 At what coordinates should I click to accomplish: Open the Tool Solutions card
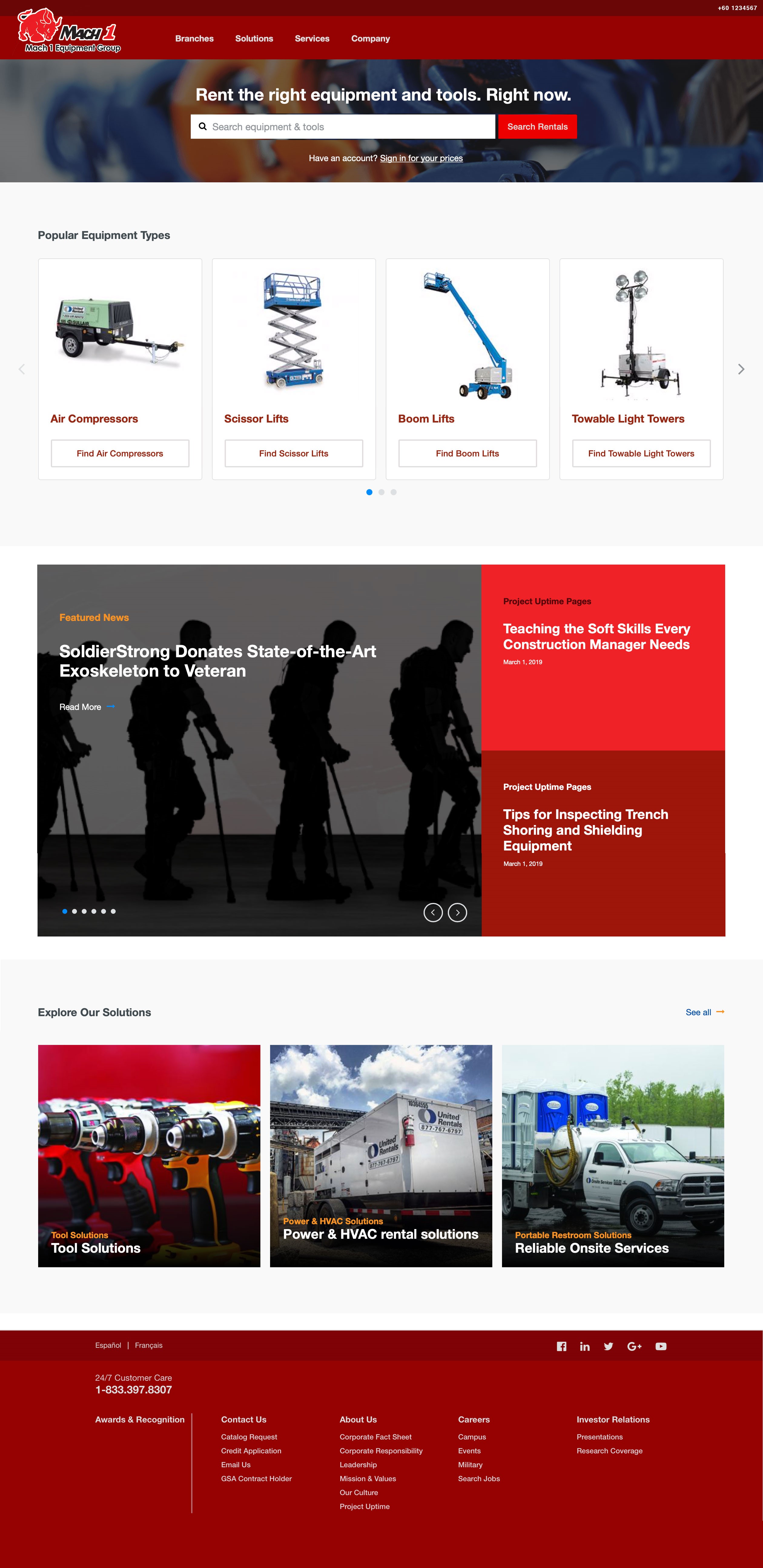(149, 1156)
